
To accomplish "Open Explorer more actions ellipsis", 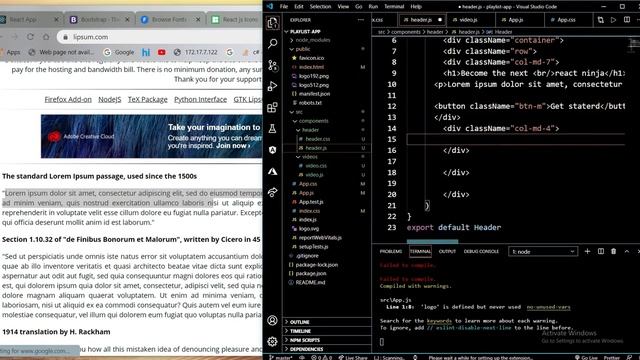I will [361, 20].
